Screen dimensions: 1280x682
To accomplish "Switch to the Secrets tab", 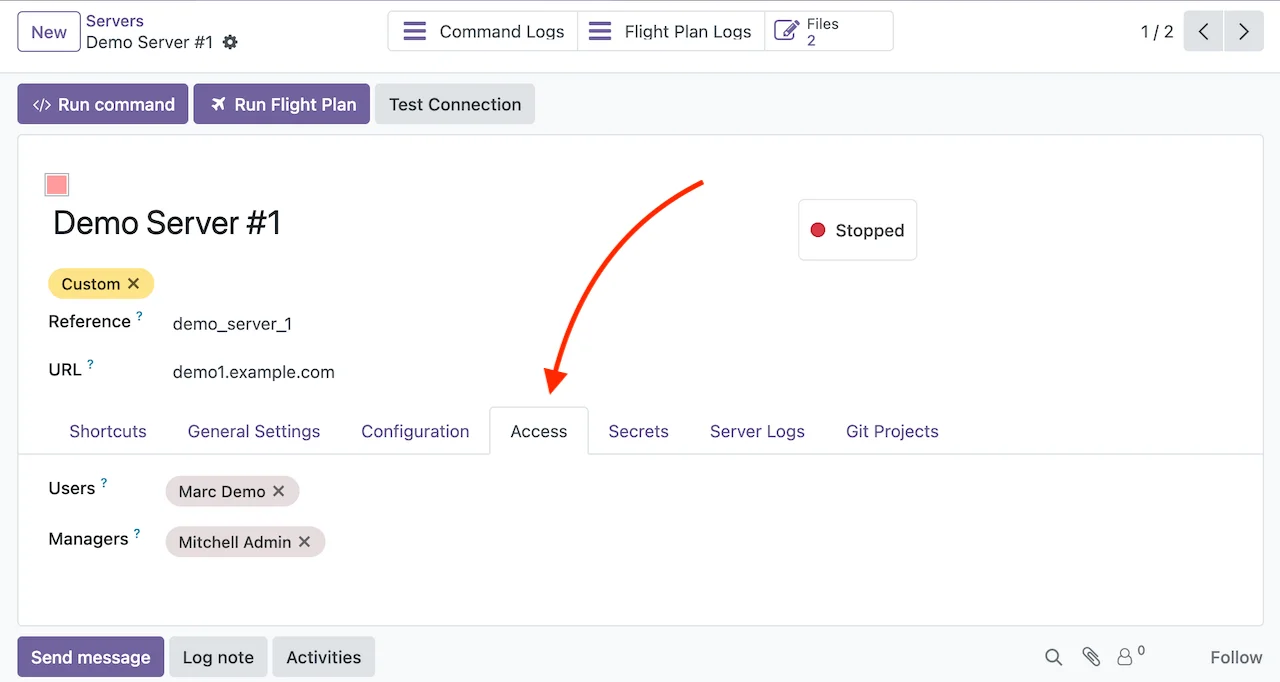I will (638, 431).
